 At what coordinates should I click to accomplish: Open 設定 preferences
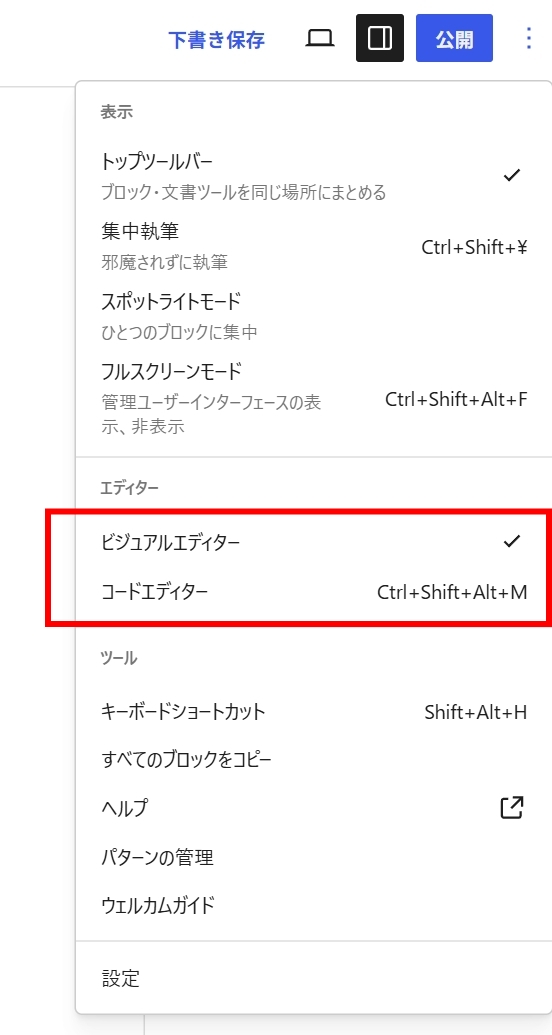(314, 978)
